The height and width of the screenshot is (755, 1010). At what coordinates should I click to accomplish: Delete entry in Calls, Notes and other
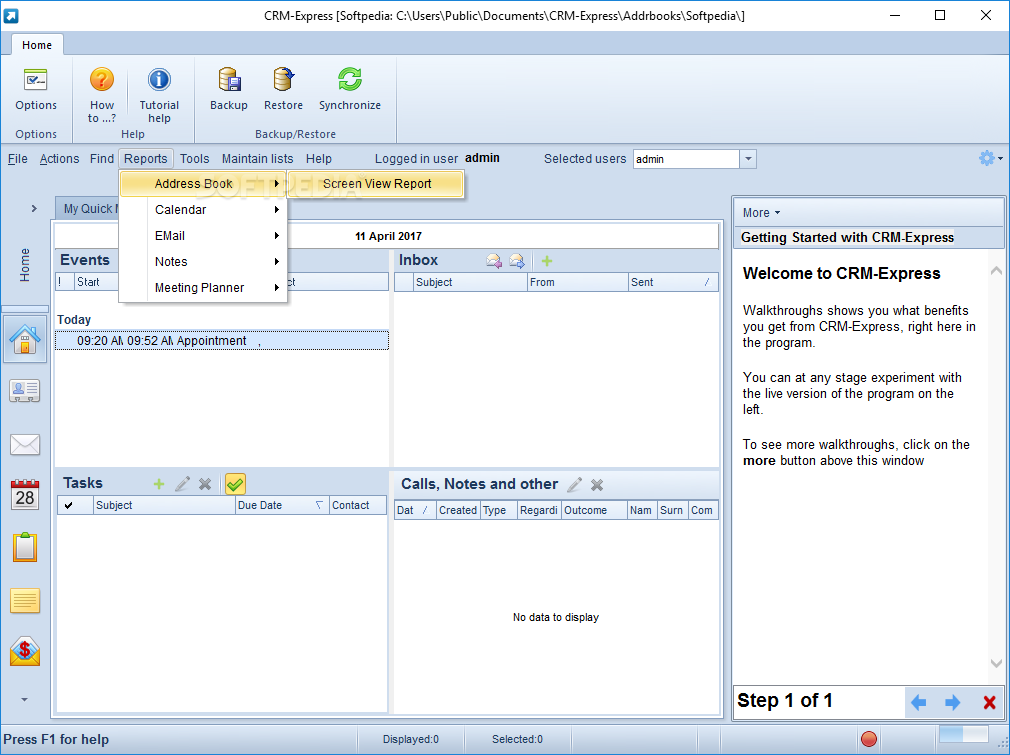[x=597, y=485]
